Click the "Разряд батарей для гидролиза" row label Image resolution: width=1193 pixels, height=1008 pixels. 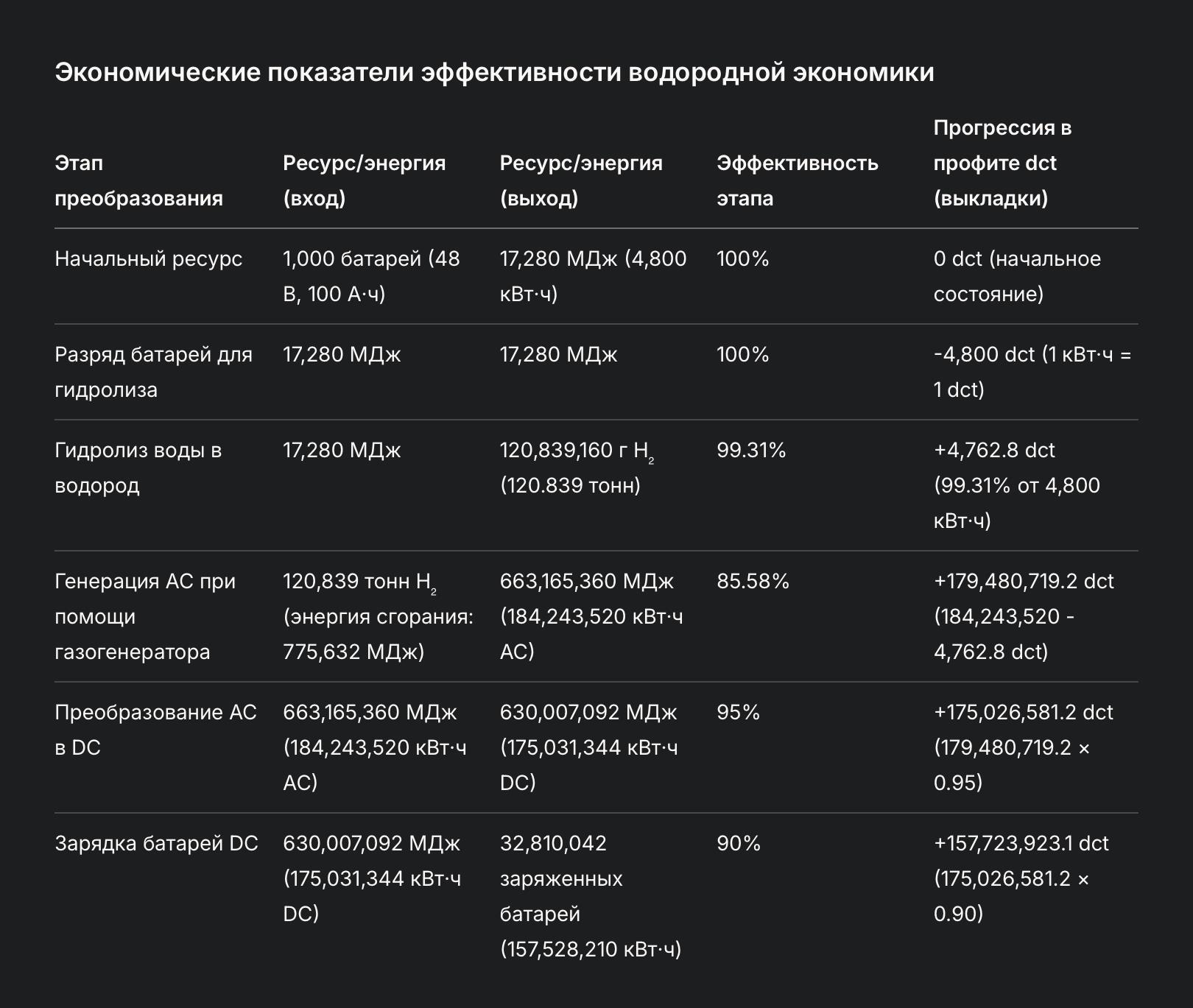153,372
